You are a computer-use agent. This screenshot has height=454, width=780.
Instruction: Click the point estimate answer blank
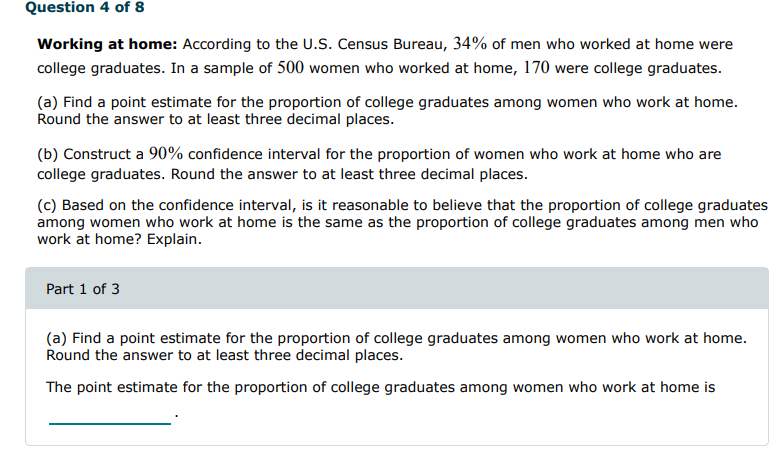pos(109,415)
